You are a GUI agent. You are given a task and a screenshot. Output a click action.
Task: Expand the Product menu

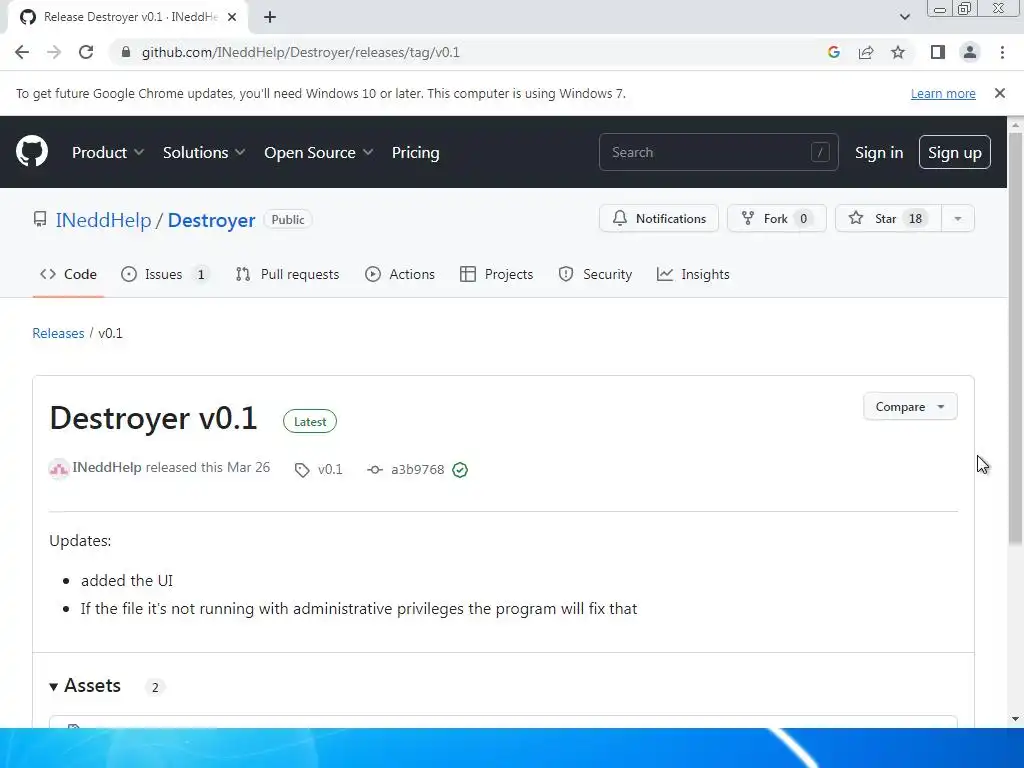[108, 152]
